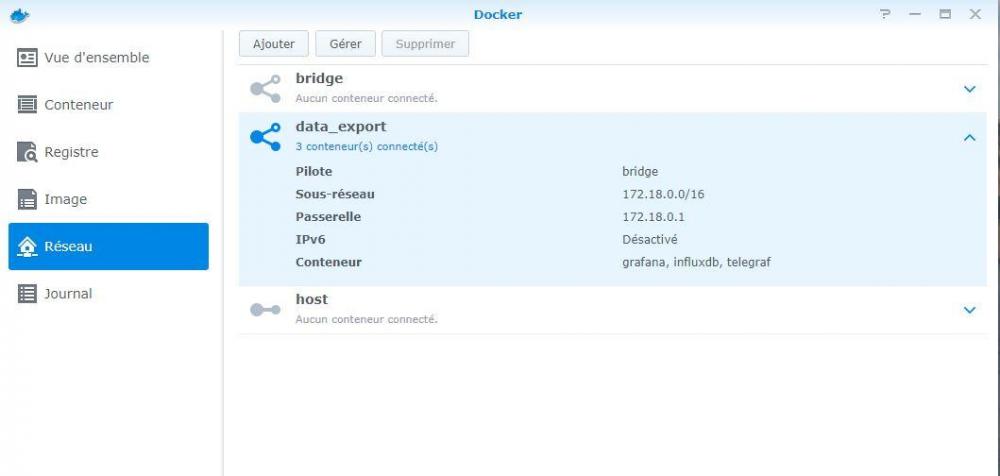Viewport: 1000px width, 476px height.
Task: Minimize the Docker window
Action: click(x=915, y=14)
